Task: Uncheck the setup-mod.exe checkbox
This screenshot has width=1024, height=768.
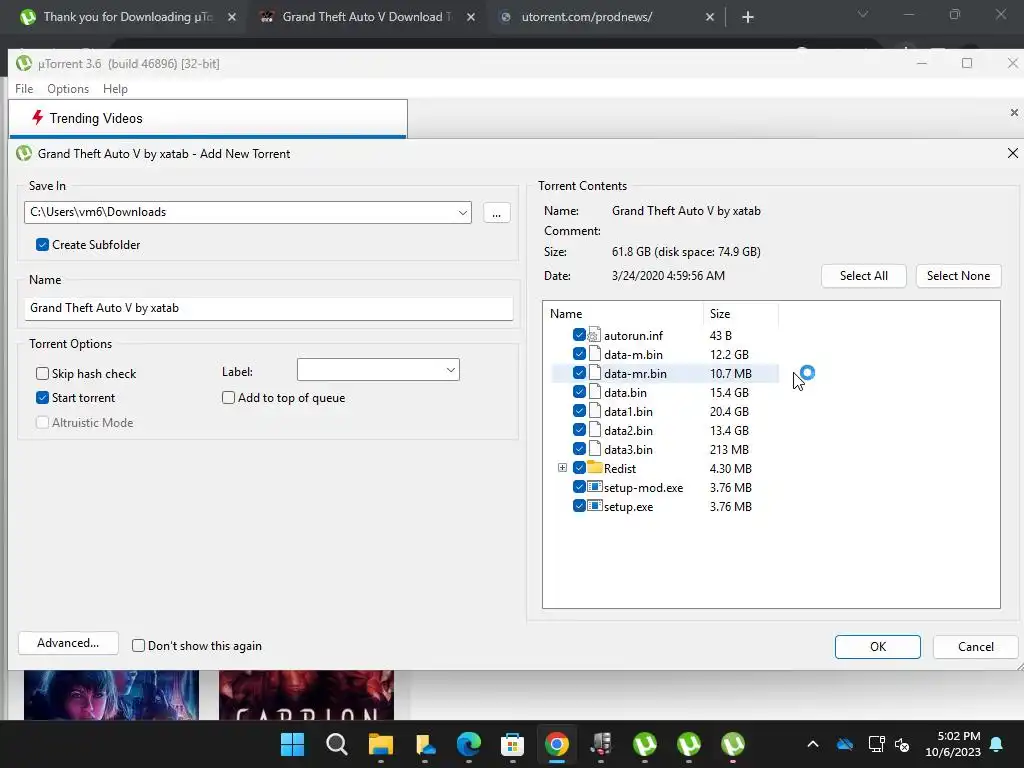Action: click(x=579, y=487)
